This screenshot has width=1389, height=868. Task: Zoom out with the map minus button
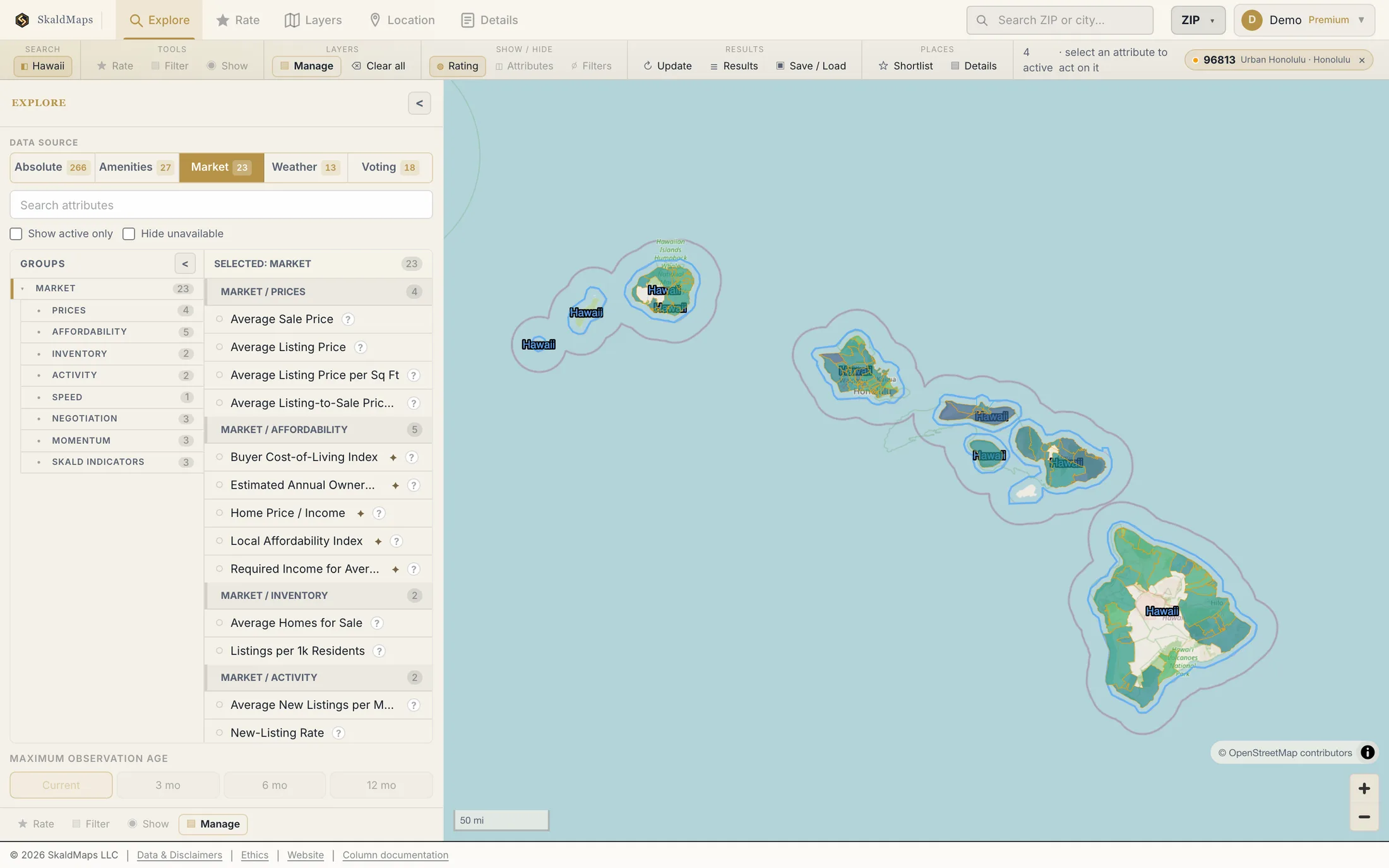(1364, 817)
